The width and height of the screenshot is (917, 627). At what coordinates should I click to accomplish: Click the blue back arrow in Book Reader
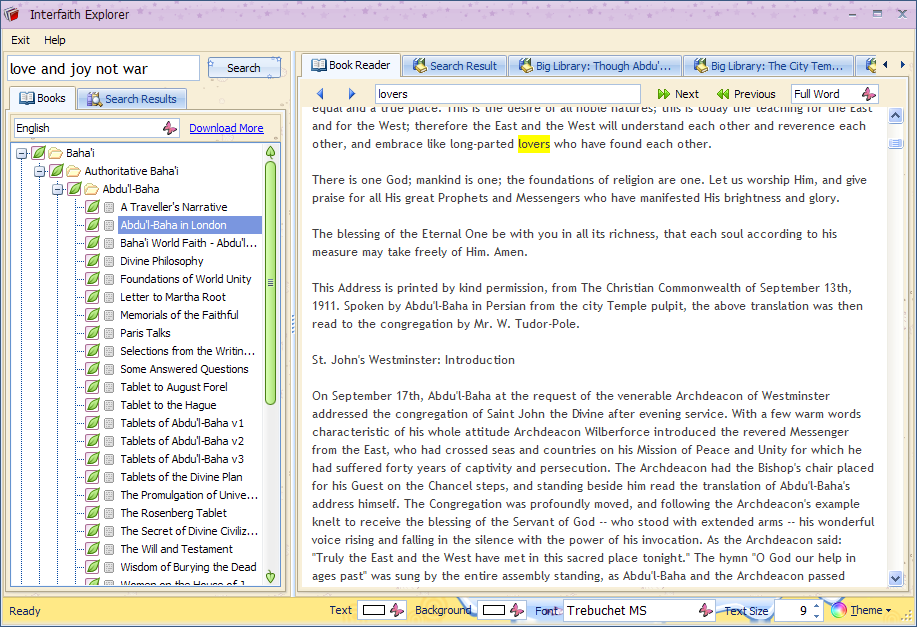pos(320,94)
